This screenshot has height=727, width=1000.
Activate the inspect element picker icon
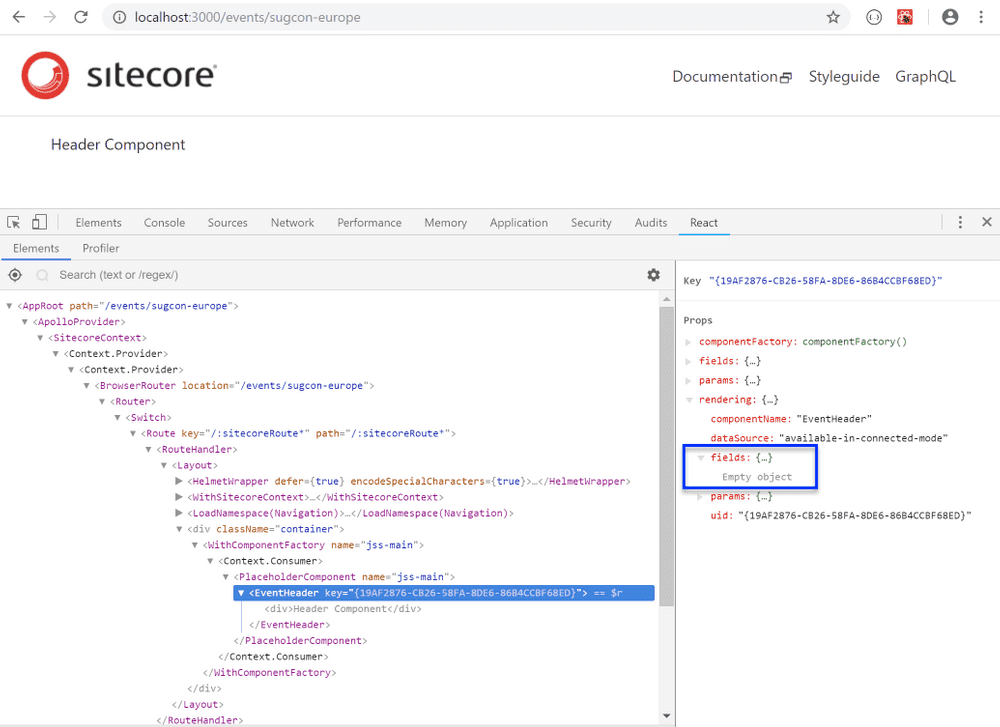point(14,222)
